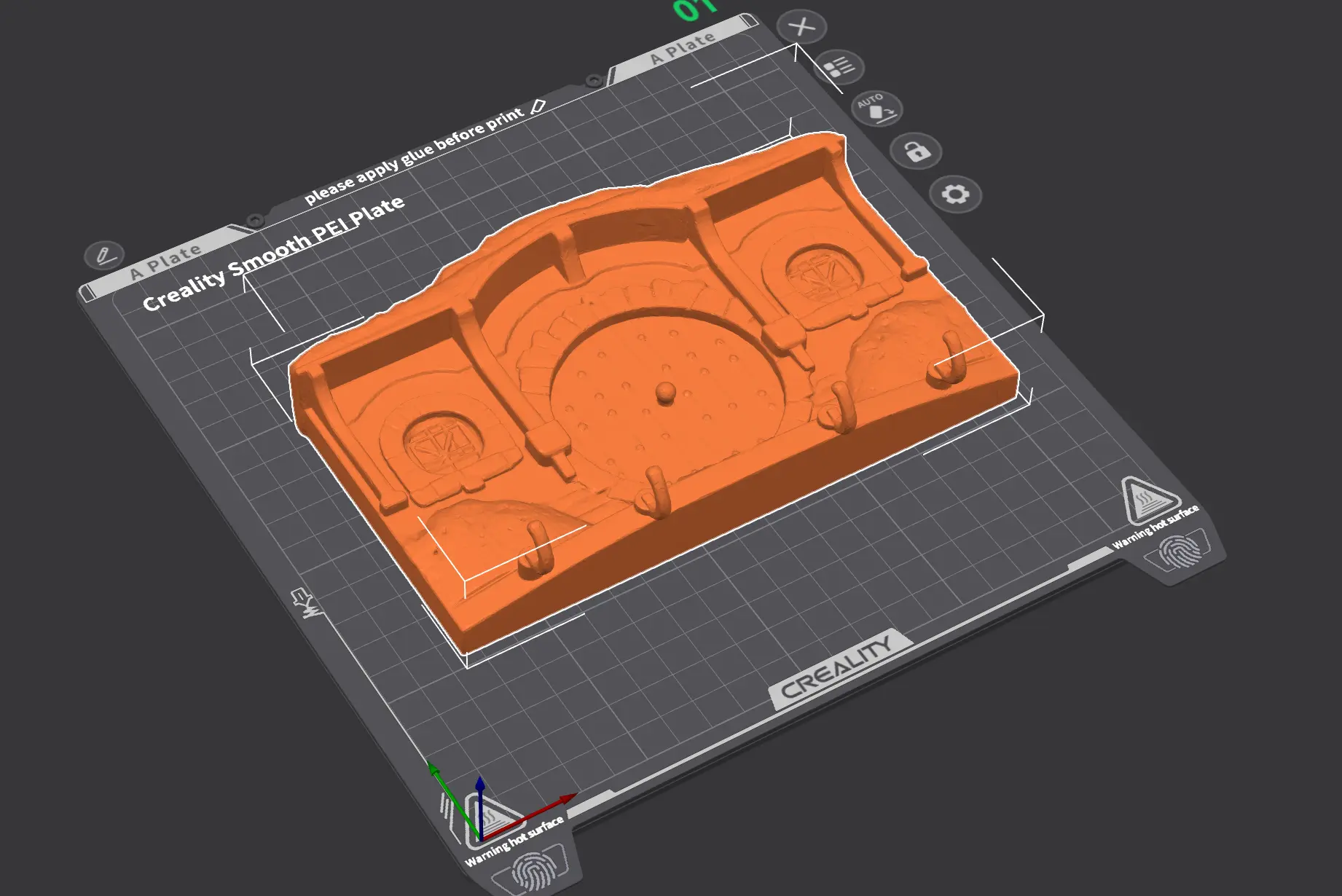Viewport: 1342px width, 896px height.
Task: Click the pencil icon above the A Plate label
Action: pos(104,255)
